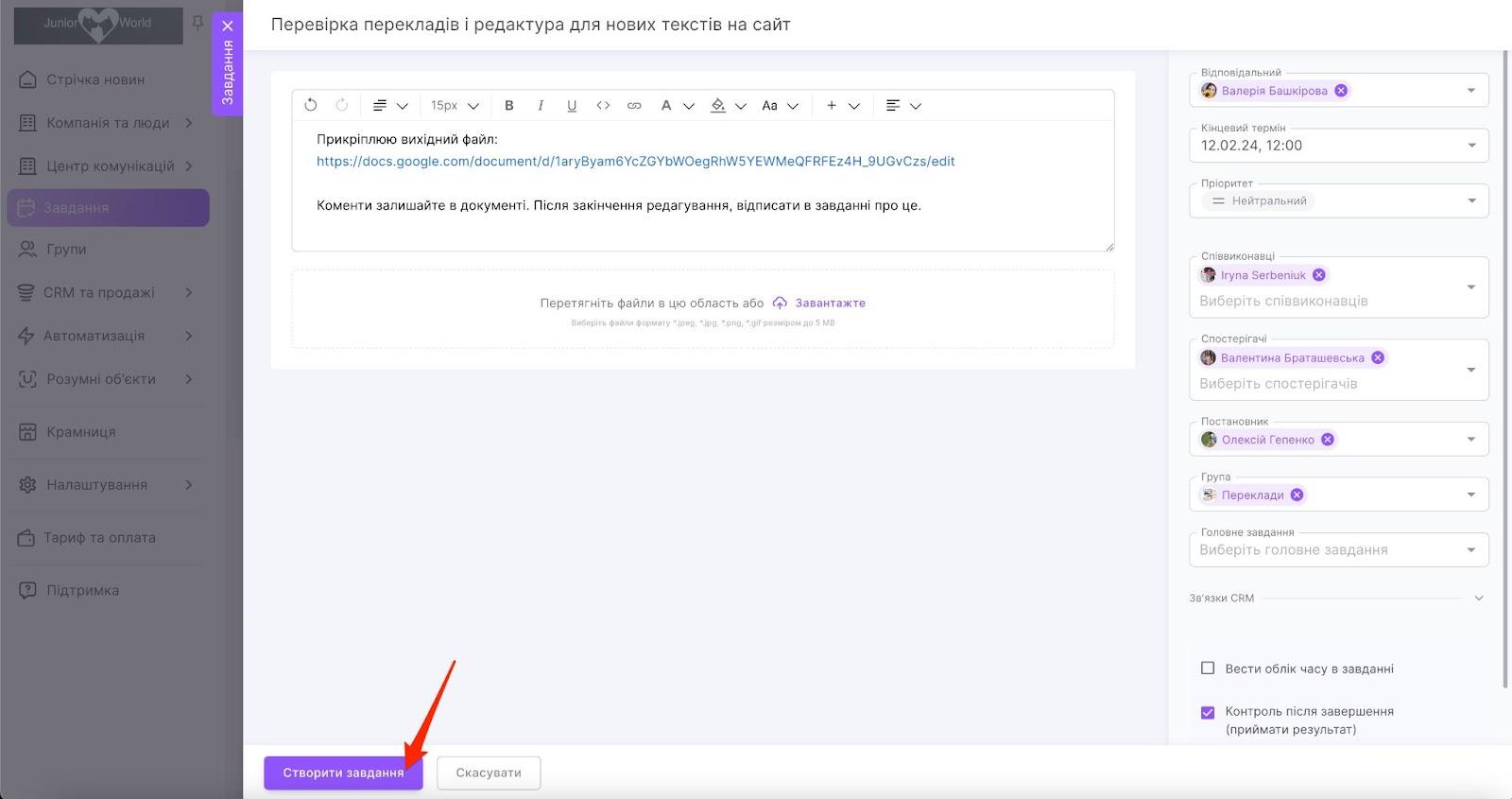Screen dimensions: 1512x799
Task: Open the highlight fill color tool
Action: (728, 106)
